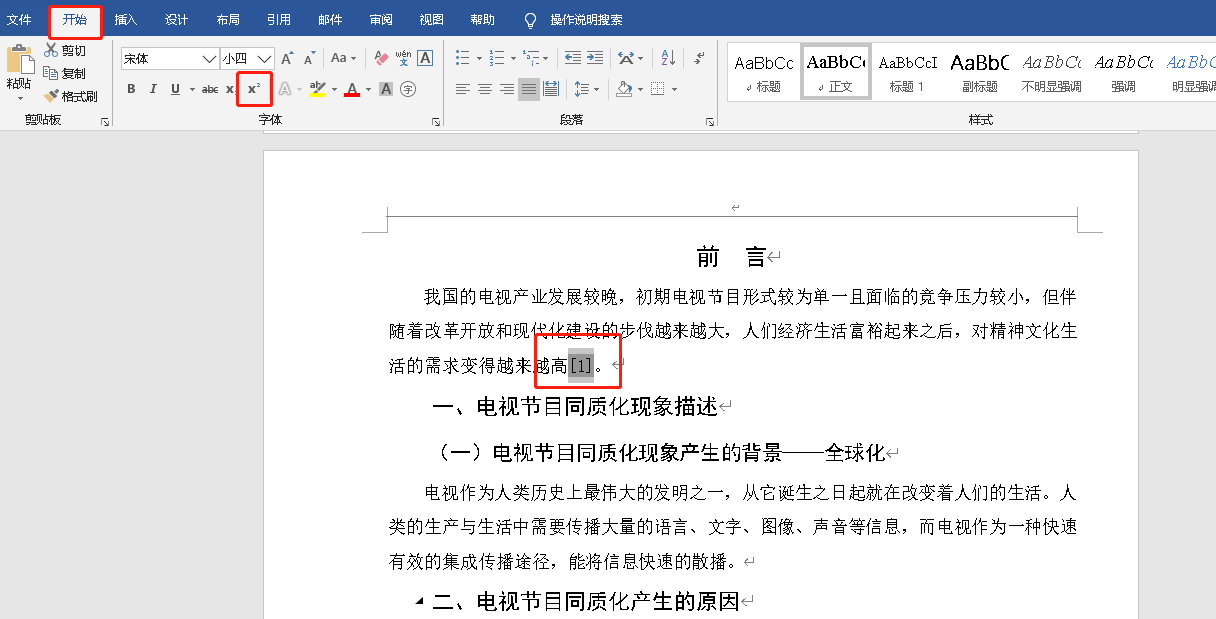This screenshot has height=619, width=1216.
Task: Toggle Underline formatting
Action: (176, 89)
